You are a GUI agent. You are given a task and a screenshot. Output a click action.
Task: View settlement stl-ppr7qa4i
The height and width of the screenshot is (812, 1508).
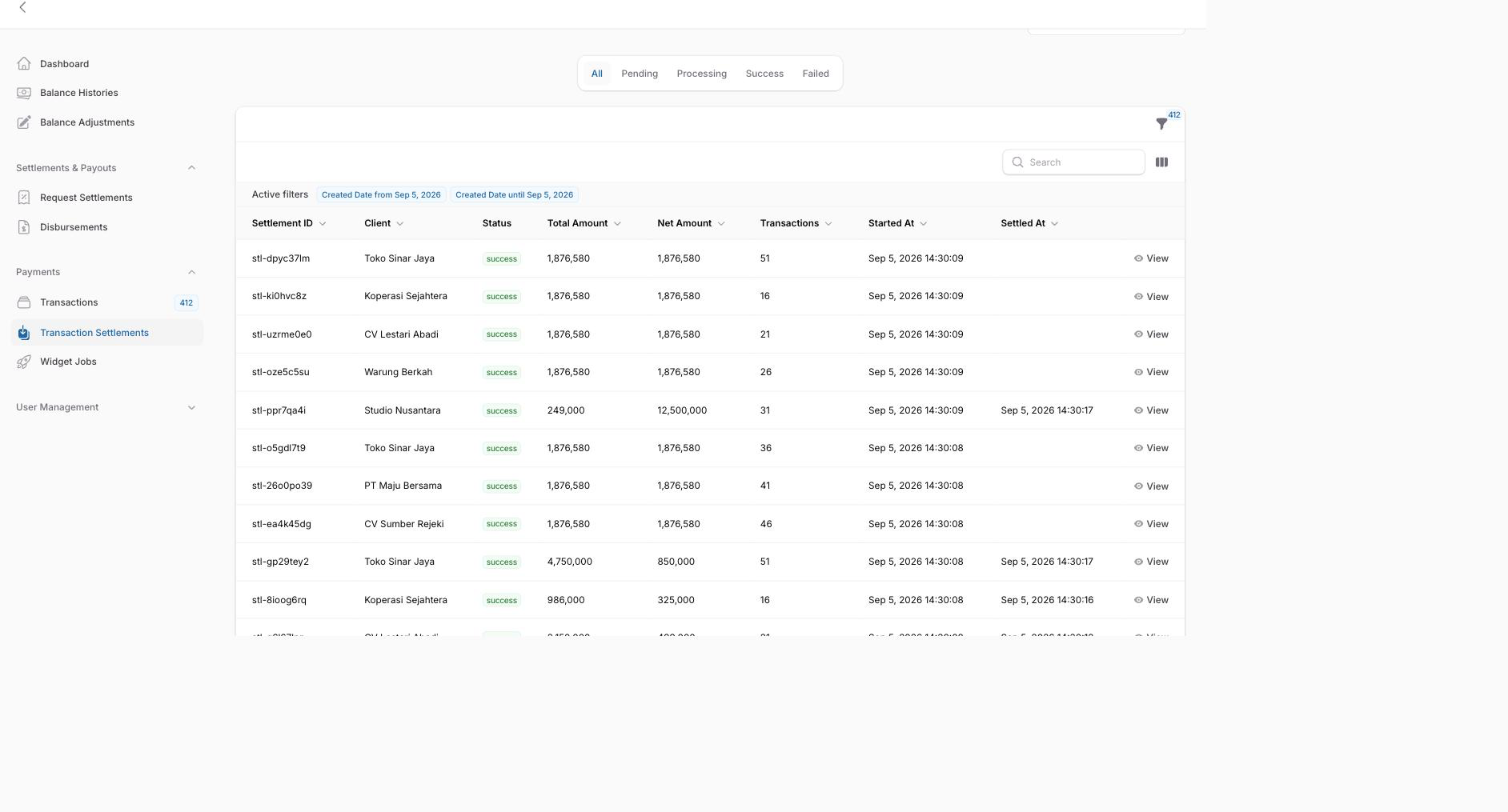coord(1151,410)
